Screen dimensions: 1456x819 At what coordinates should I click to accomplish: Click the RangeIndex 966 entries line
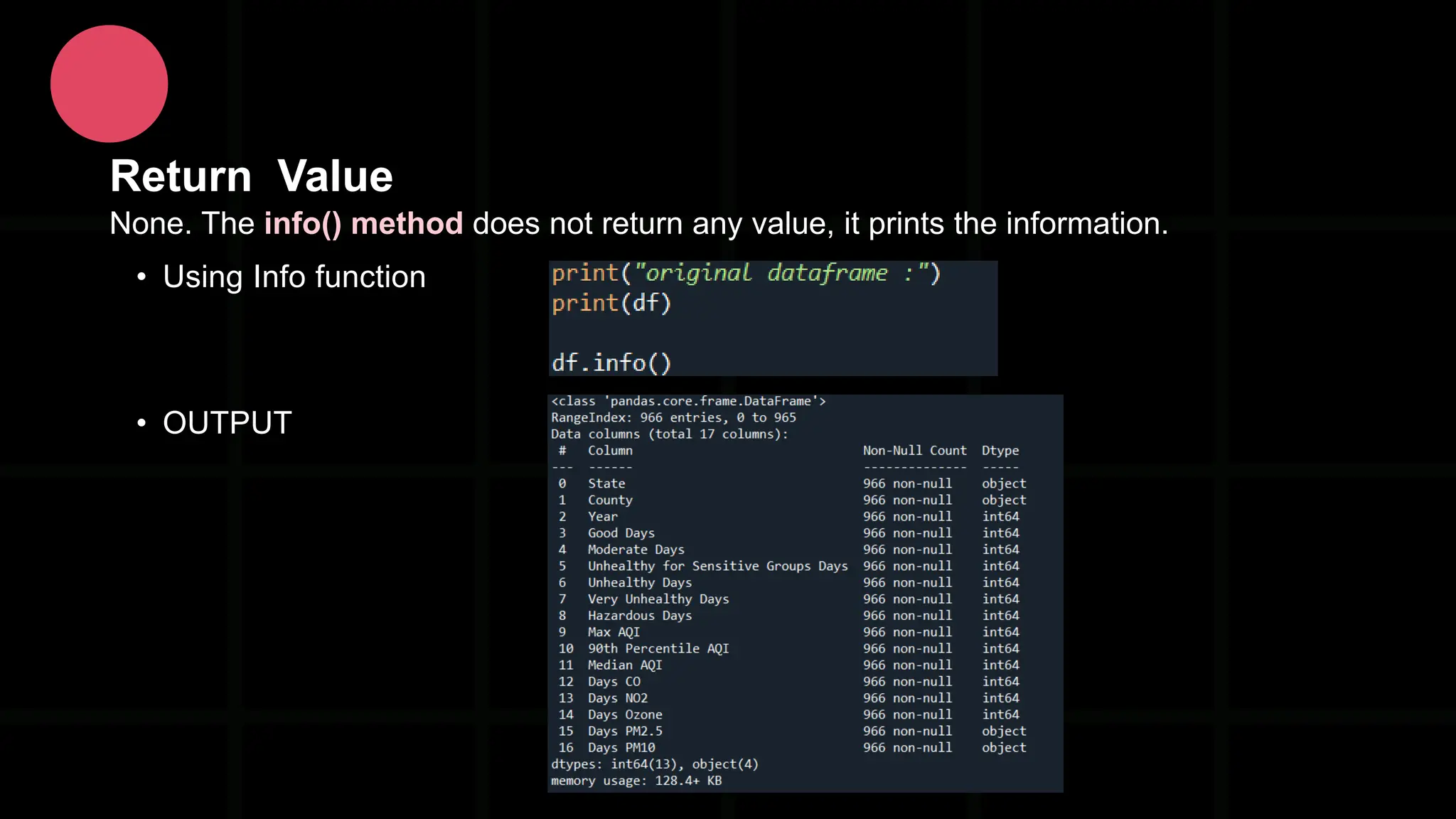(673, 418)
